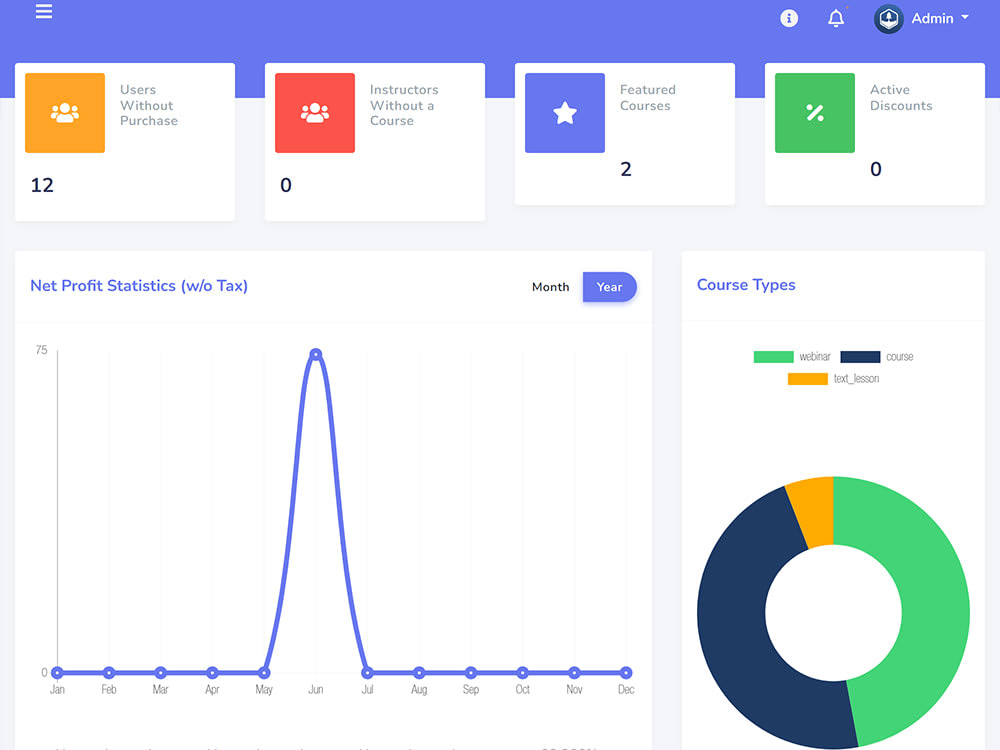Click the May data point on chart
1000x750 pixels.
[264, 672]
